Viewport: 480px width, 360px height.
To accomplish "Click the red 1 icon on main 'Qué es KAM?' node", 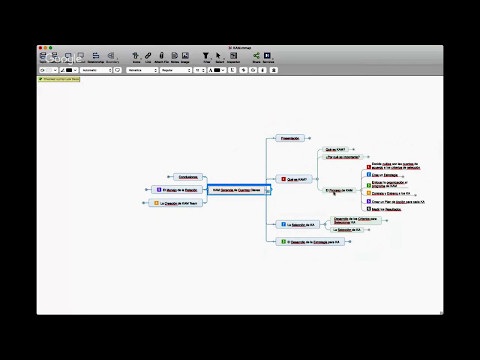I will 283,179.
